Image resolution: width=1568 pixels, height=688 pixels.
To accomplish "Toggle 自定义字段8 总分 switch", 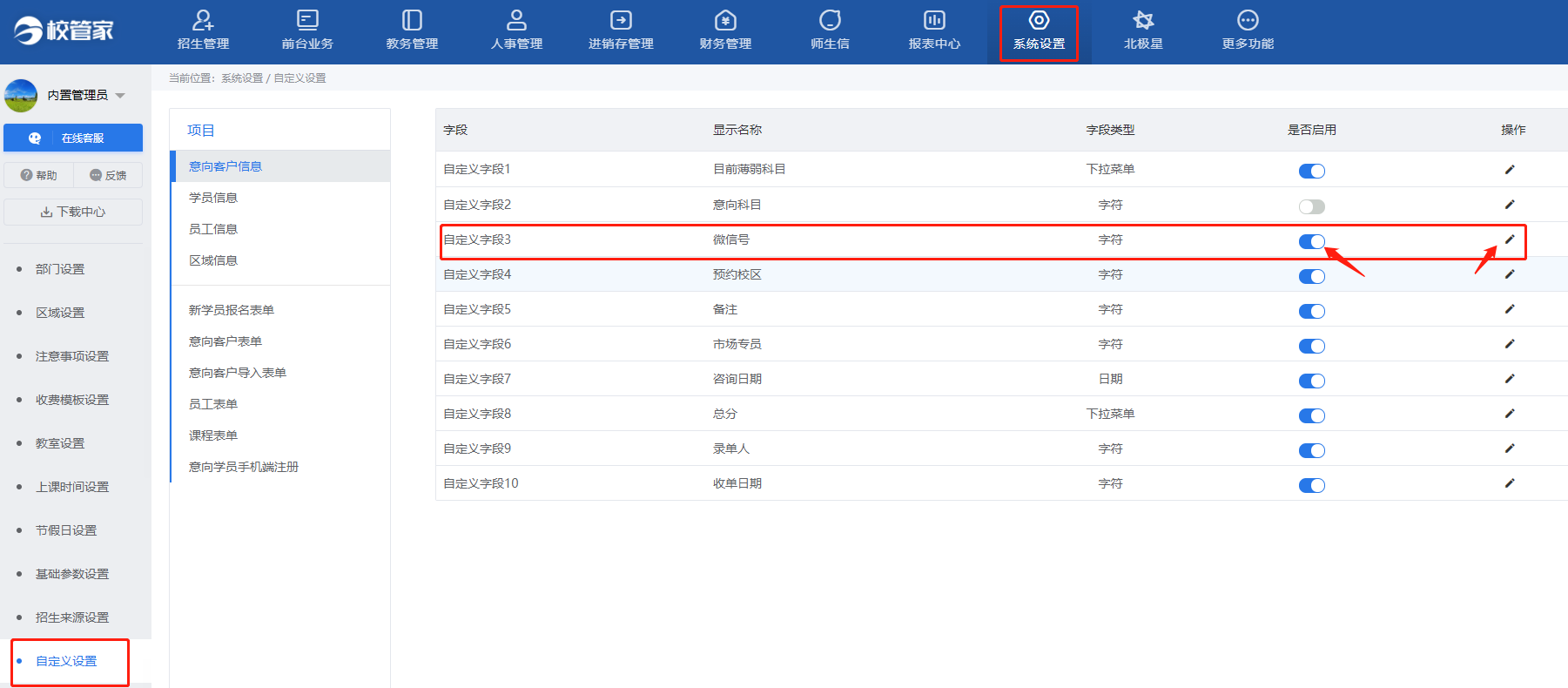I will [1312, 415].
